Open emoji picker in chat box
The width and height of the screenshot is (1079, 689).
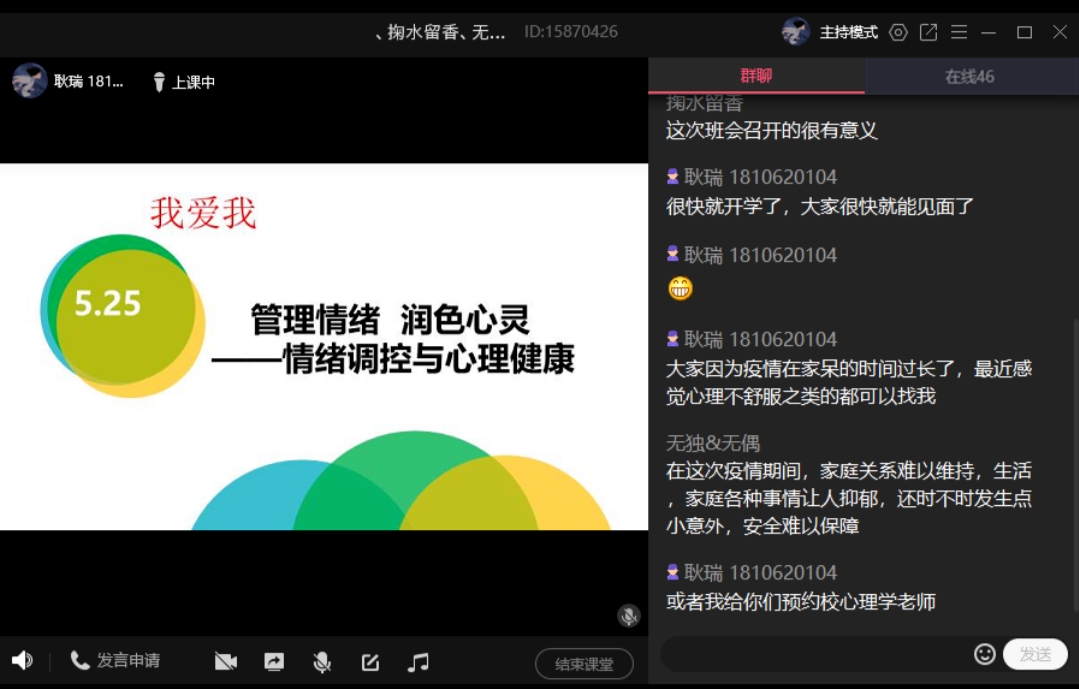tap(984, 654)
